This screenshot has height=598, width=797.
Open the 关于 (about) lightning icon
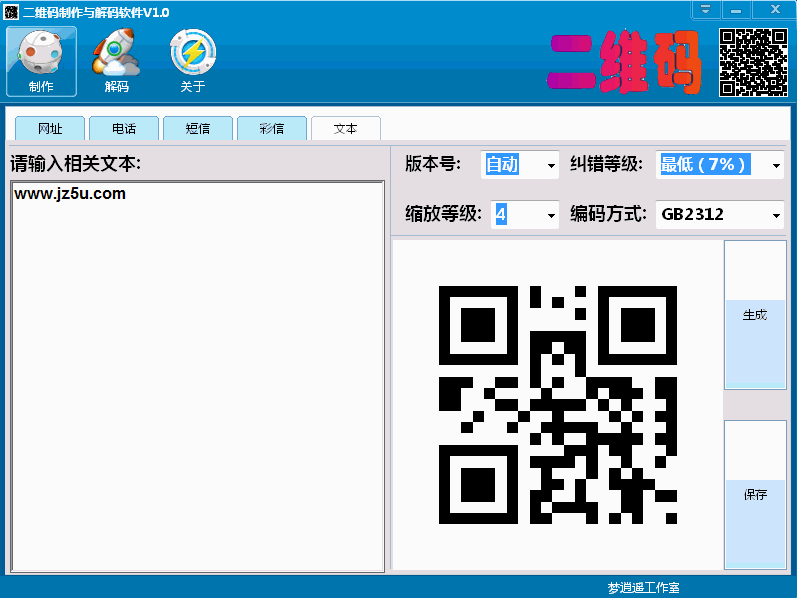pos(193,62)
